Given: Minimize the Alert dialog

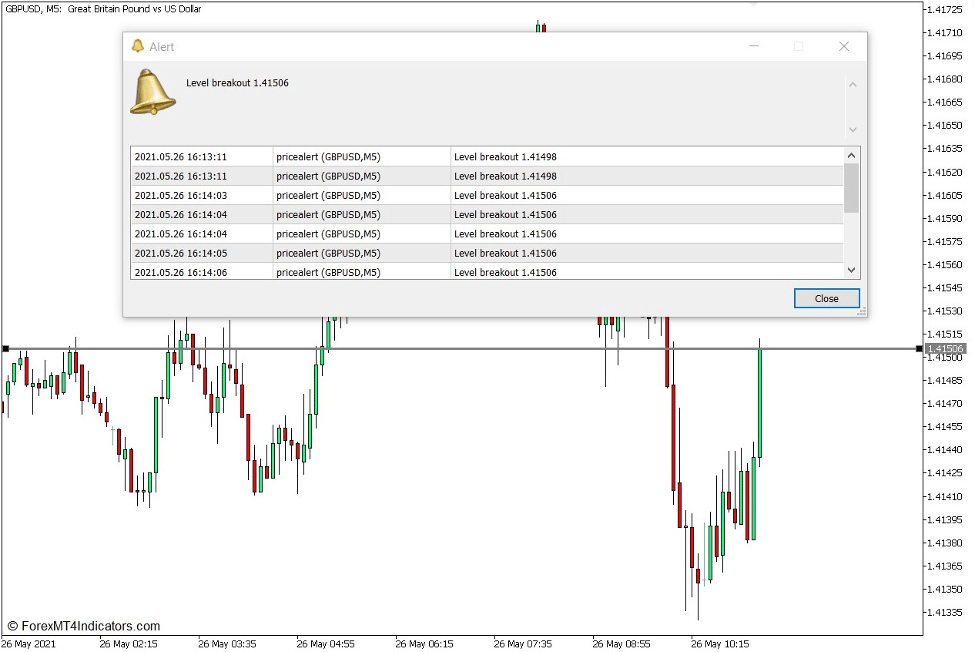Looking at the screenshot, I should [x=753, y=46].
